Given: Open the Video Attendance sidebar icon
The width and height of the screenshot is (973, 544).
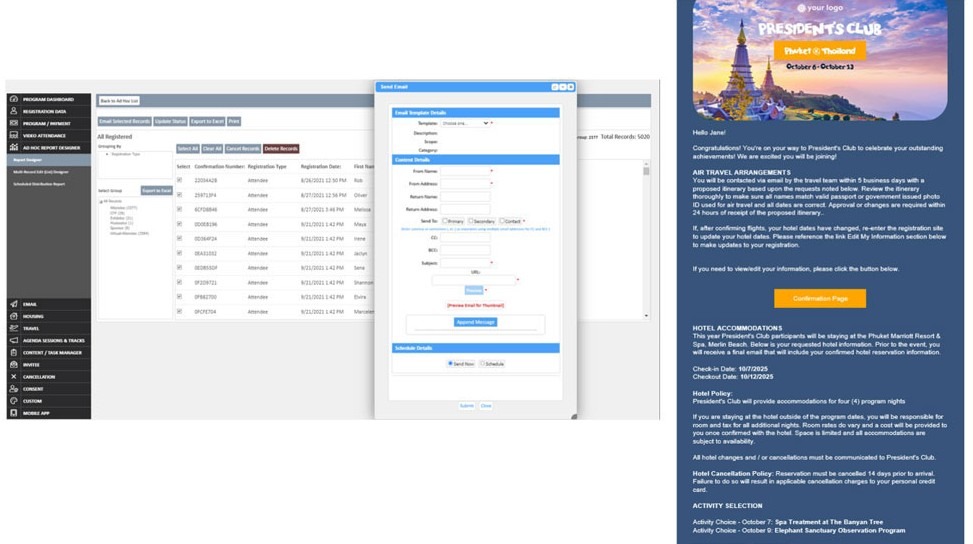Looking at the screenshot, I should tap(13, 135).
